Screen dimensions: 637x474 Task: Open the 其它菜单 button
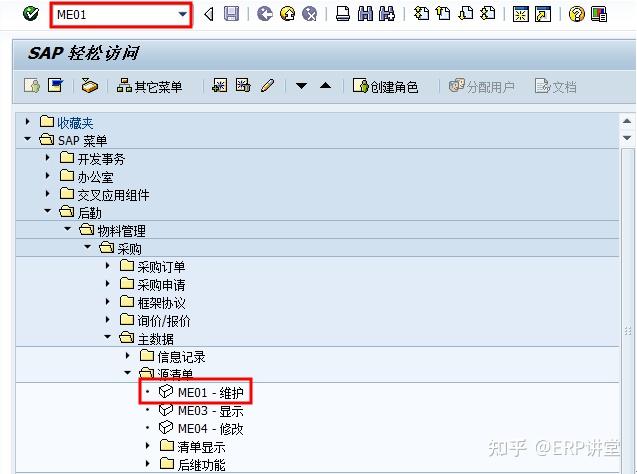tap(149, 86)
